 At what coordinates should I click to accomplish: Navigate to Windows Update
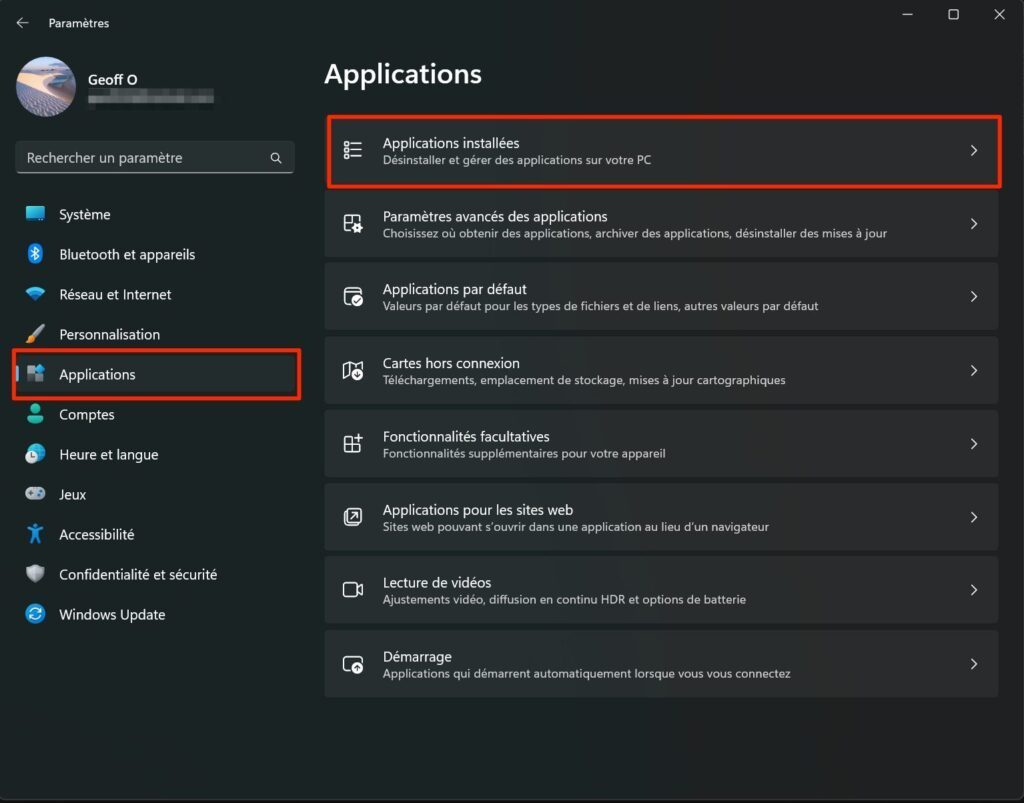(x=155, y=614)
